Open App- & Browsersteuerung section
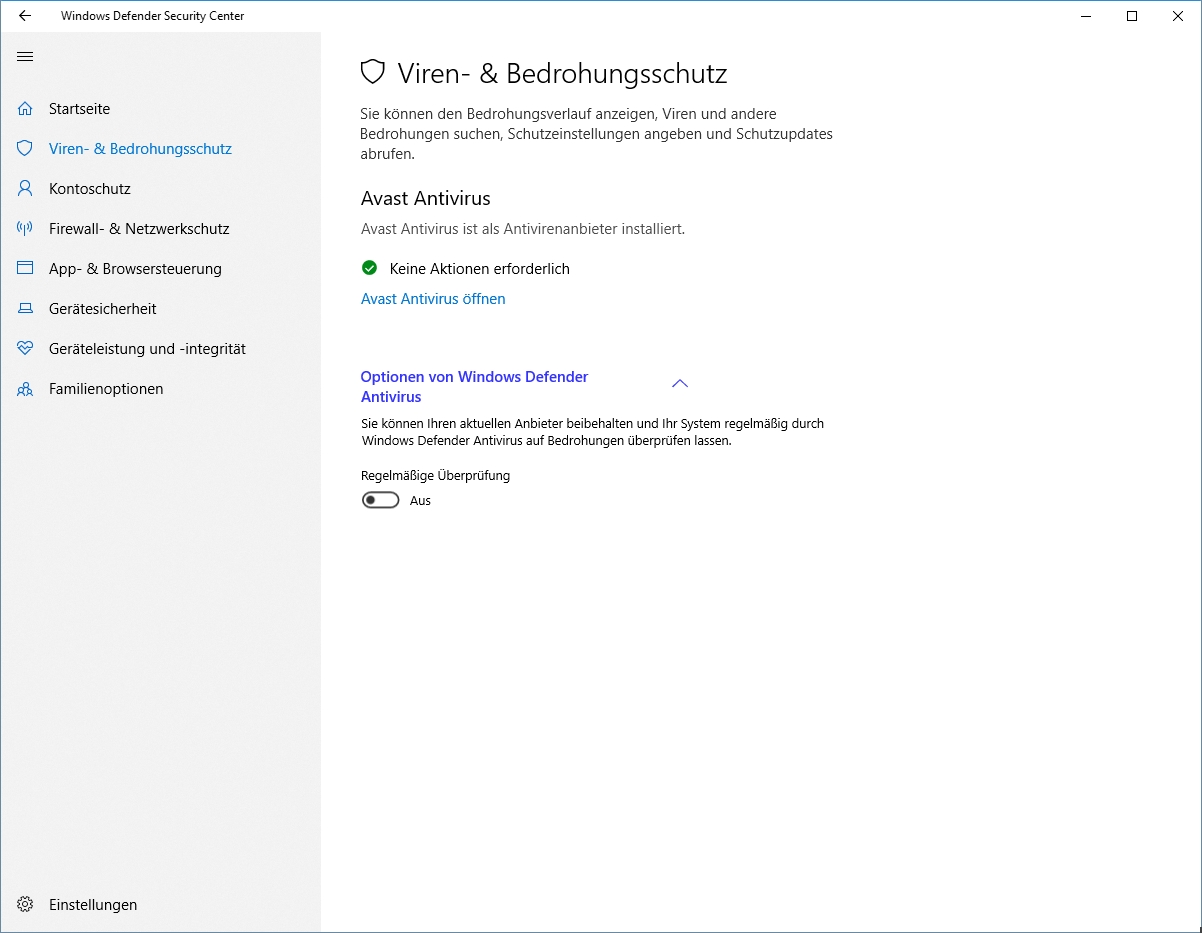 135,268
